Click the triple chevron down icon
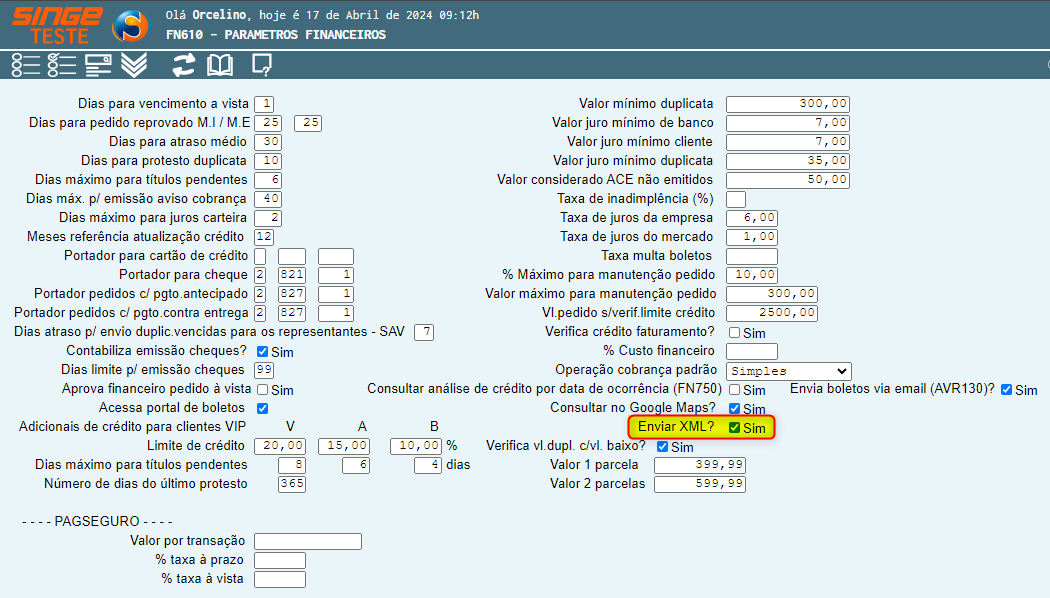Image resolution: width=1050 pixels, height=598 pixels. tap(134, 65)
